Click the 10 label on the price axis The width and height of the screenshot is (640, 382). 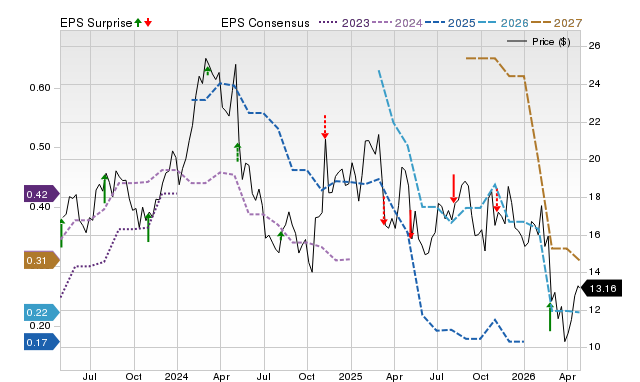595,346
